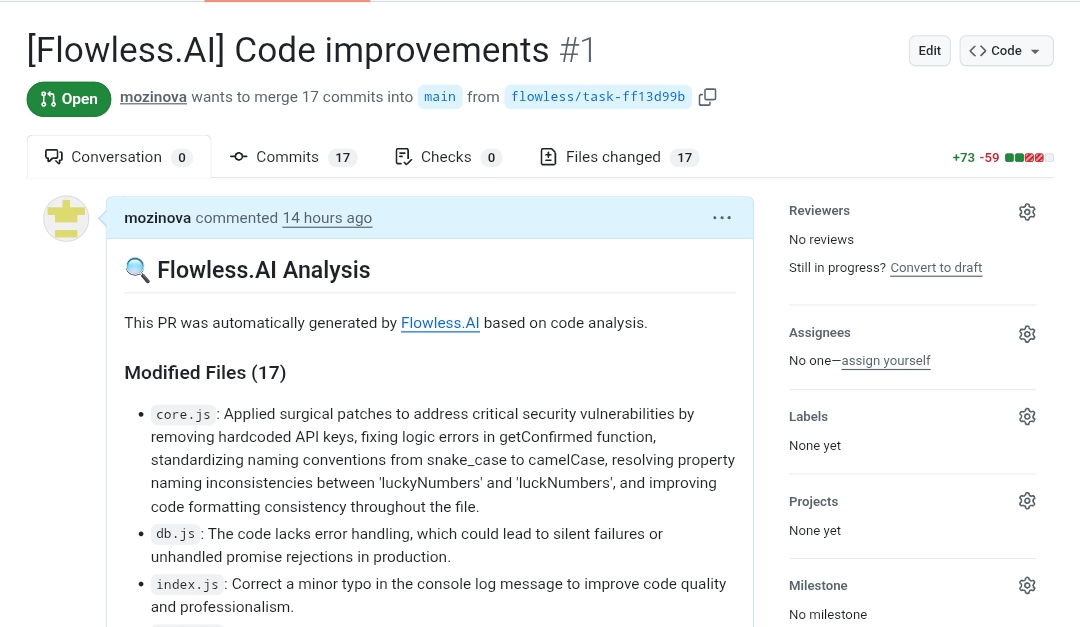Open the Projects settings gear
The height and width of the screenshot is (627, 1080).
(x=1027, y=500)
